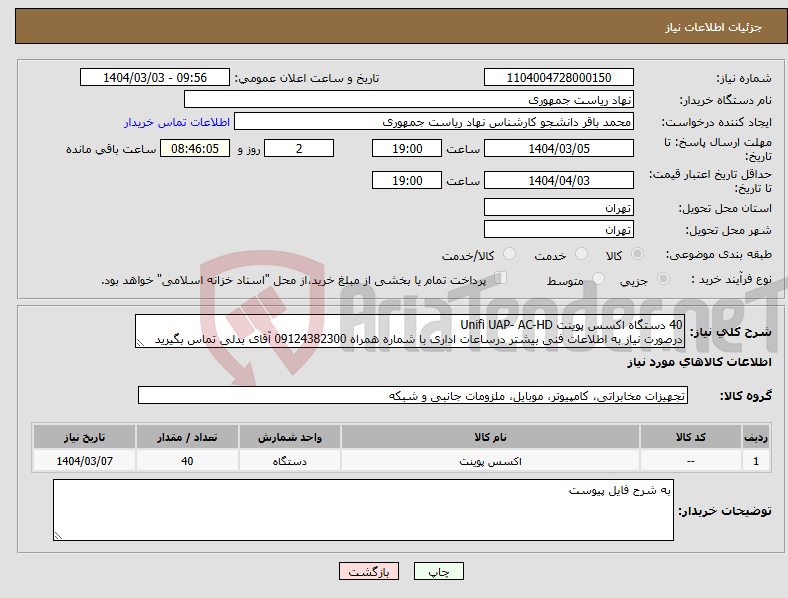Select the کالا radio button
This screenshot has width=788, height=598.
click(637, 254)
